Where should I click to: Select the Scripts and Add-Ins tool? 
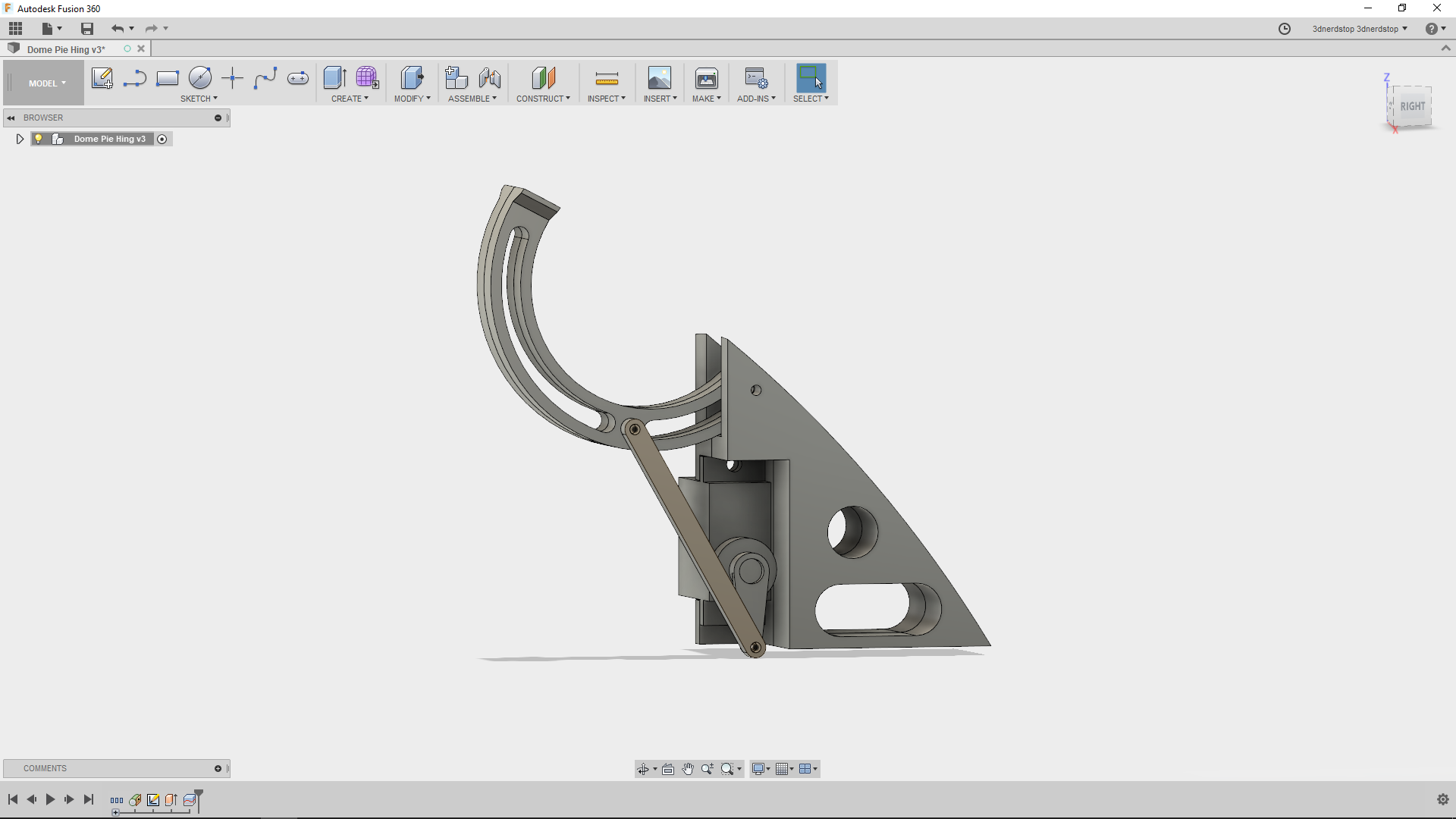point(756,77)
